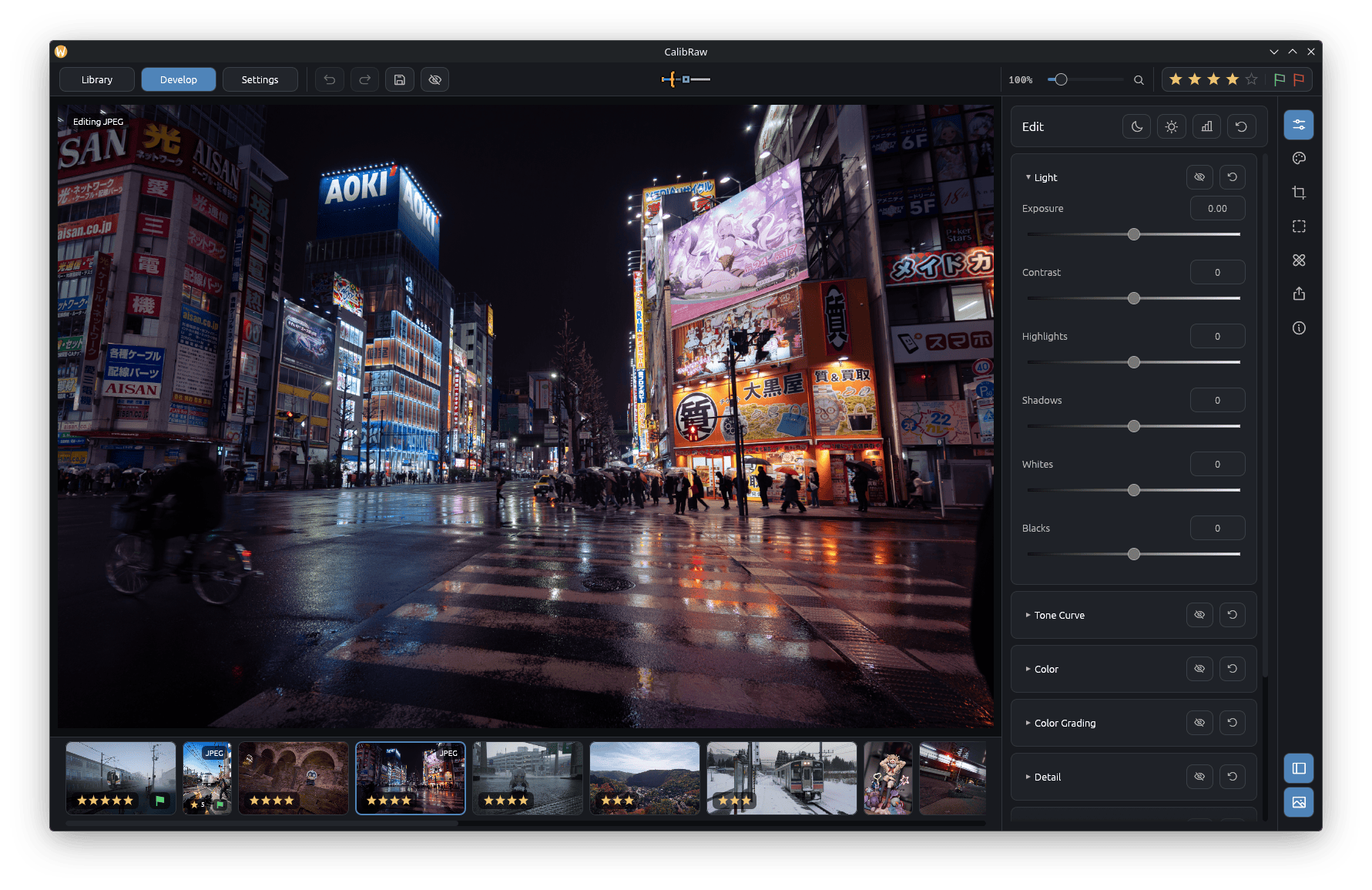
Task: Open the Settings tab
Action: tap(260, 79)
